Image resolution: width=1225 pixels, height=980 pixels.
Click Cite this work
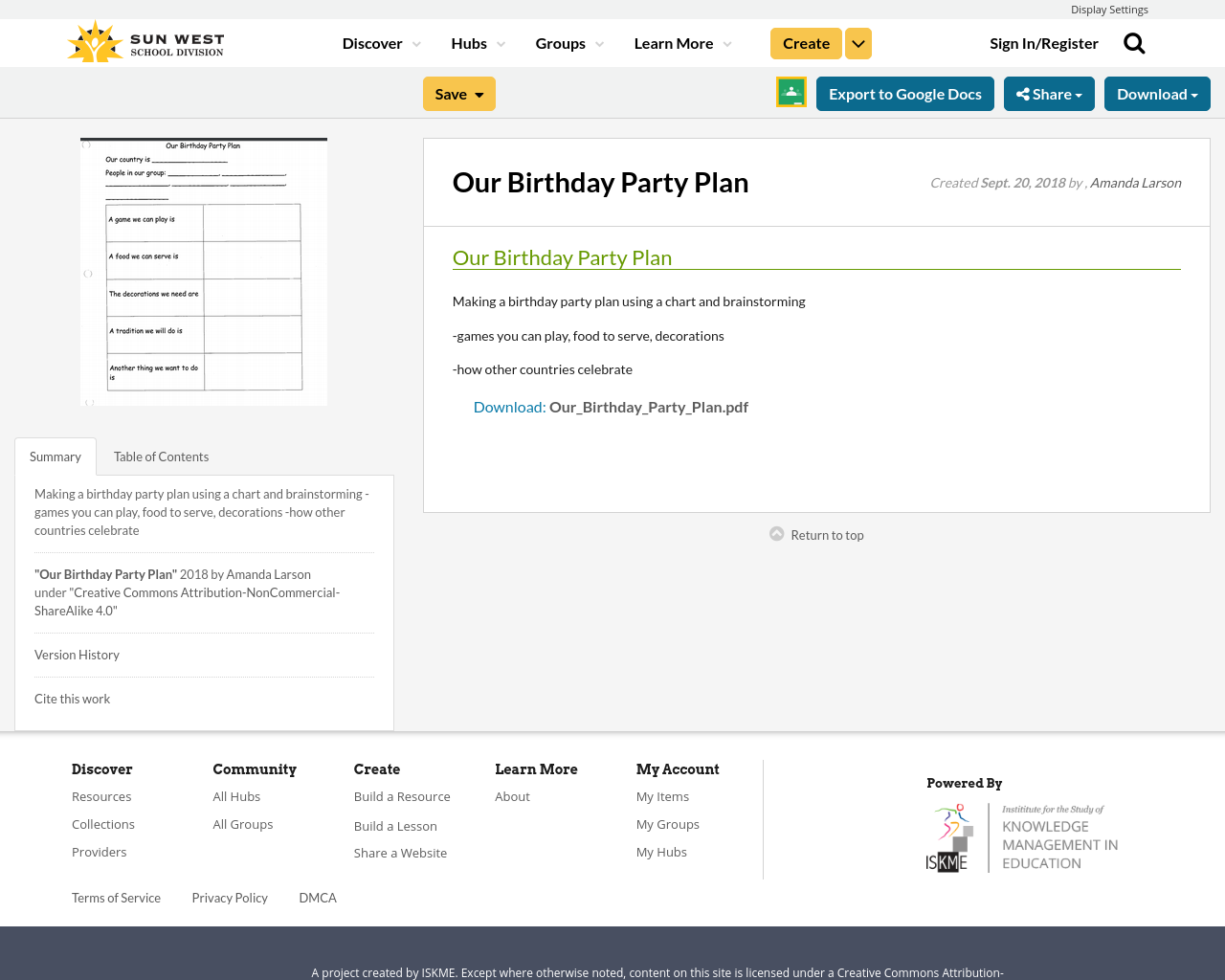(72, 698)
